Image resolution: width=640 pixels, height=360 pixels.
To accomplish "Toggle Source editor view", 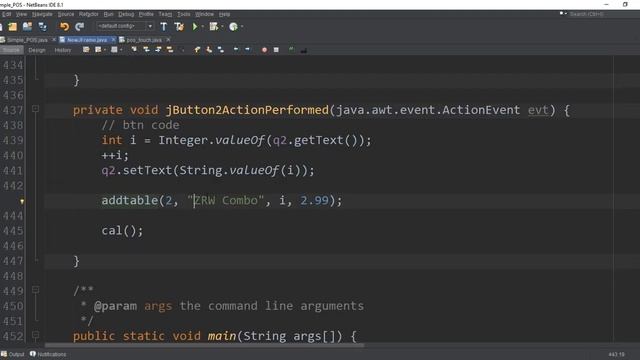I will (11, 50).
